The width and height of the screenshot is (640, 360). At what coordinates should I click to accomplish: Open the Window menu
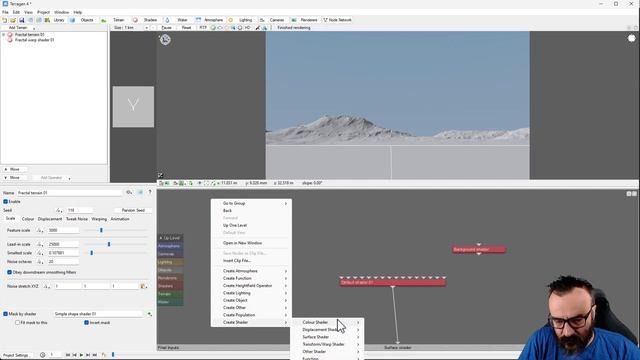click(62, 12)
